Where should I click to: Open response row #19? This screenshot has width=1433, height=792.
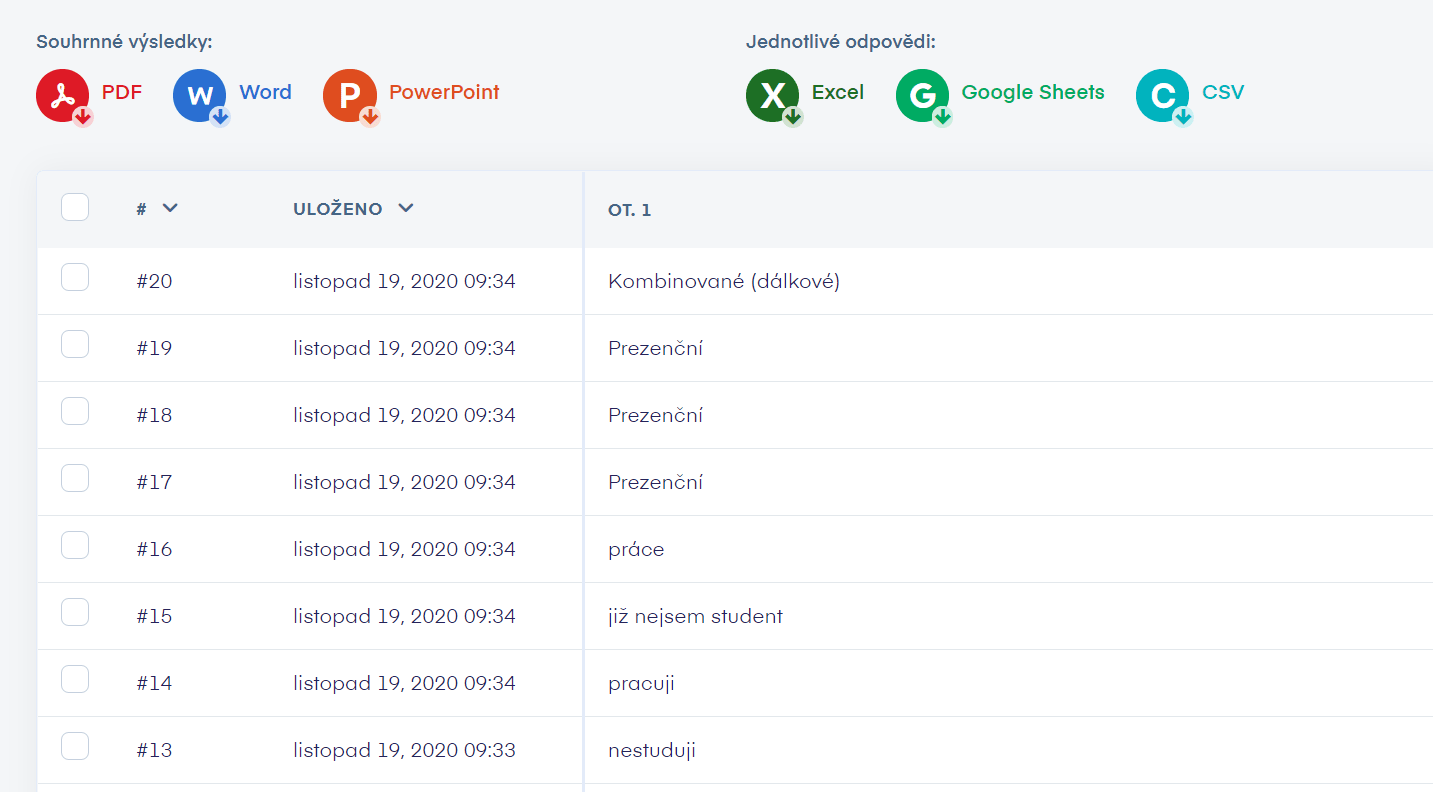point(154,348)
